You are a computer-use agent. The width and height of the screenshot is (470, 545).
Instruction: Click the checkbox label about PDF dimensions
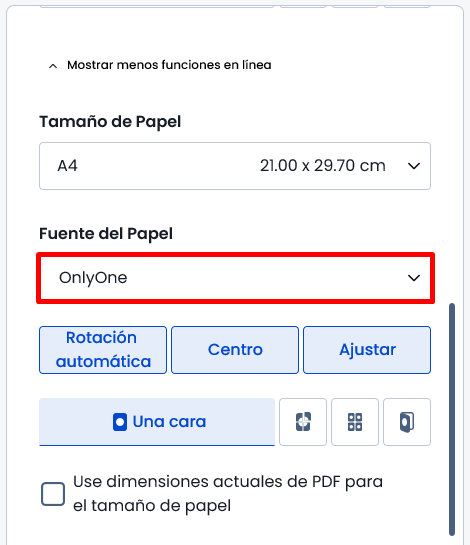[x=228, y=494]
